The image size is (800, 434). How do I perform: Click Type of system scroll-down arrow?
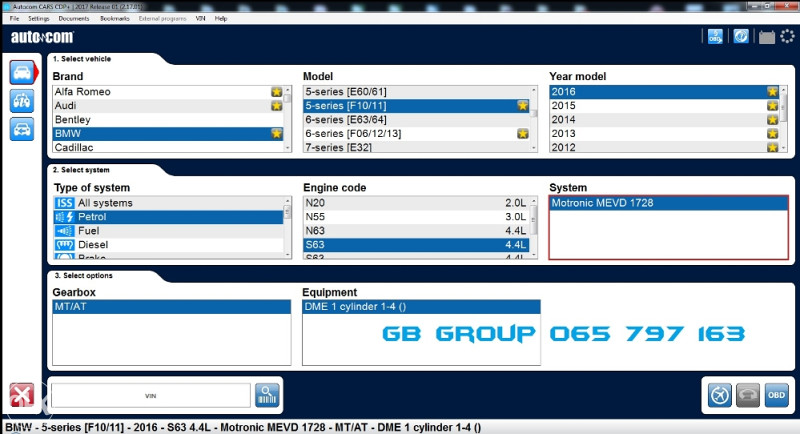click(x=288, y=254)
